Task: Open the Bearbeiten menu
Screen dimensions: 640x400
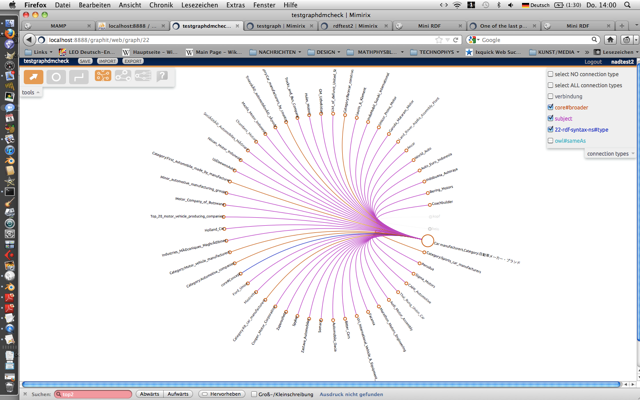Action: 94,5
